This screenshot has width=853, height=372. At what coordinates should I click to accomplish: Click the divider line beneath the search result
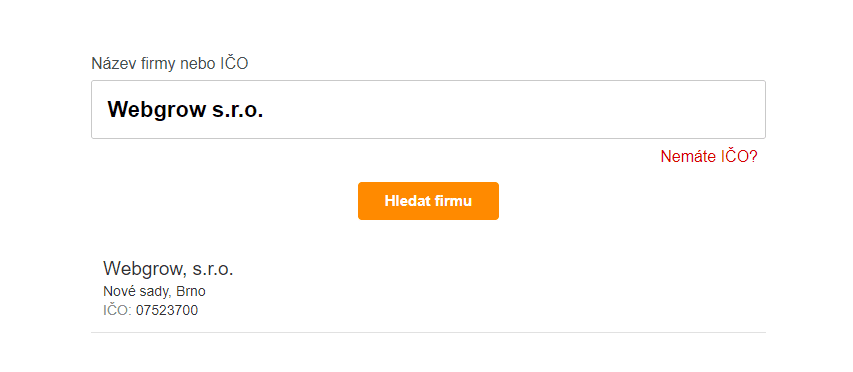coord(428,332)
